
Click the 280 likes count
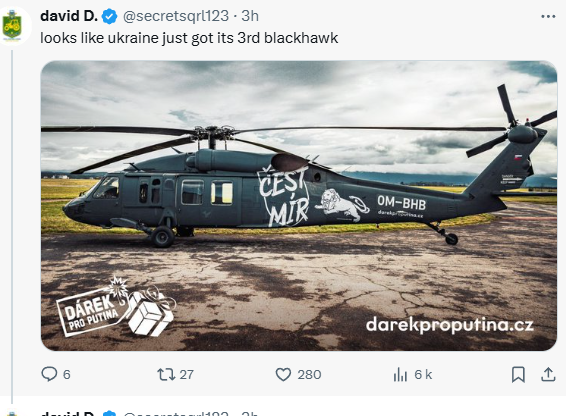click(309, 374)
